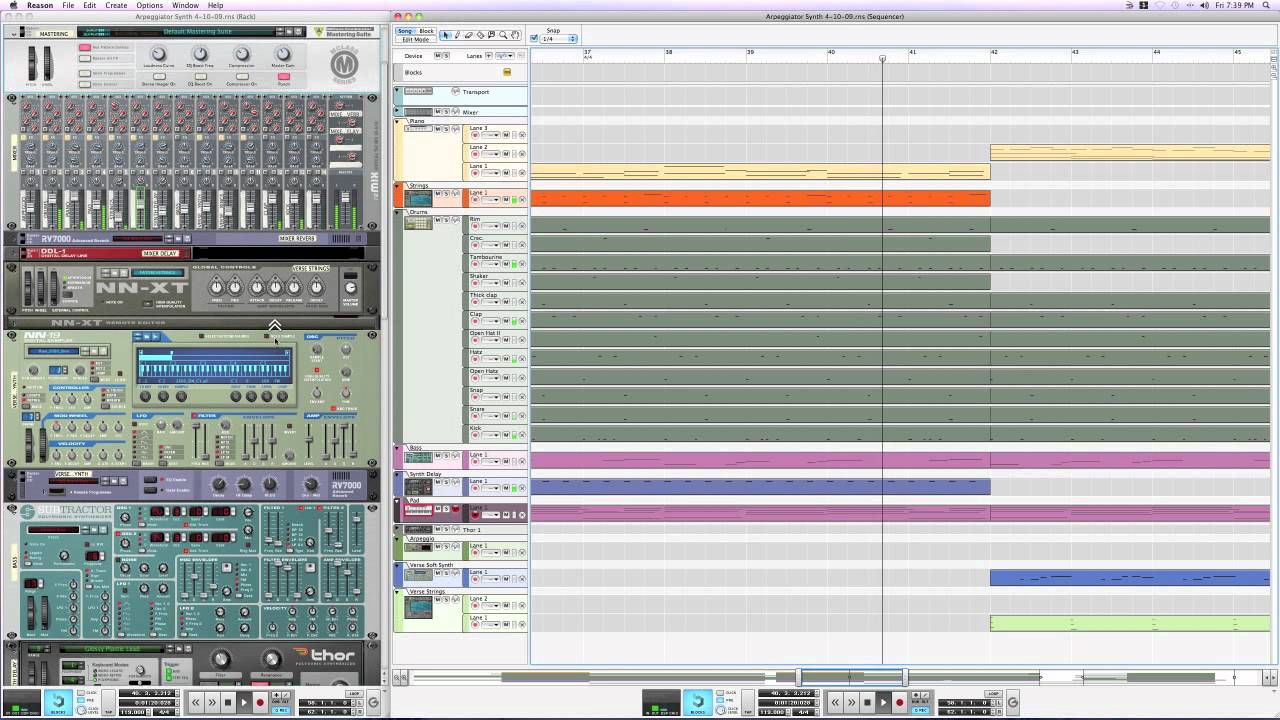Collapse the Piano track
Image resolution: width=1280 pixels, height=720 pixels.
click(397, 122)
